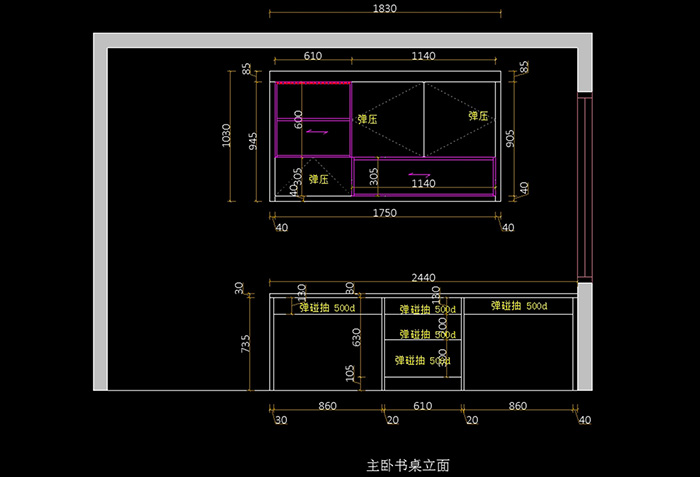The image size is (700, 477).
Task: Select the right desk drawer 弹碰抽 500d label
Action: (x=519, y=305)
